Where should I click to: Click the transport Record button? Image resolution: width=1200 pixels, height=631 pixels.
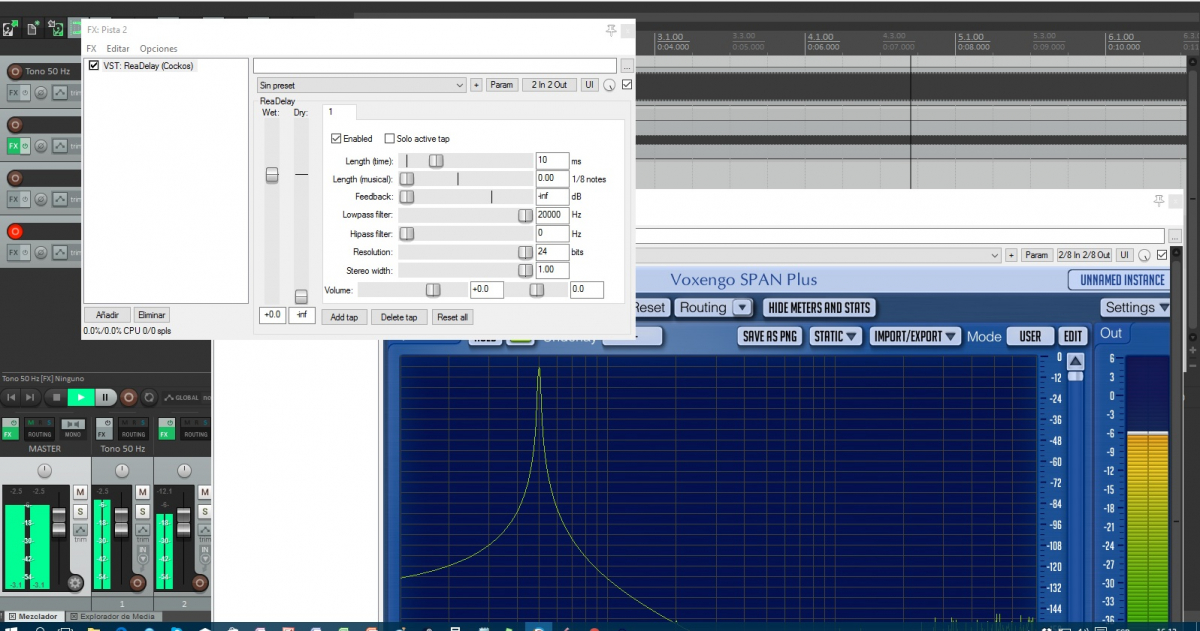pyautogui.click(x=128, y=397)
